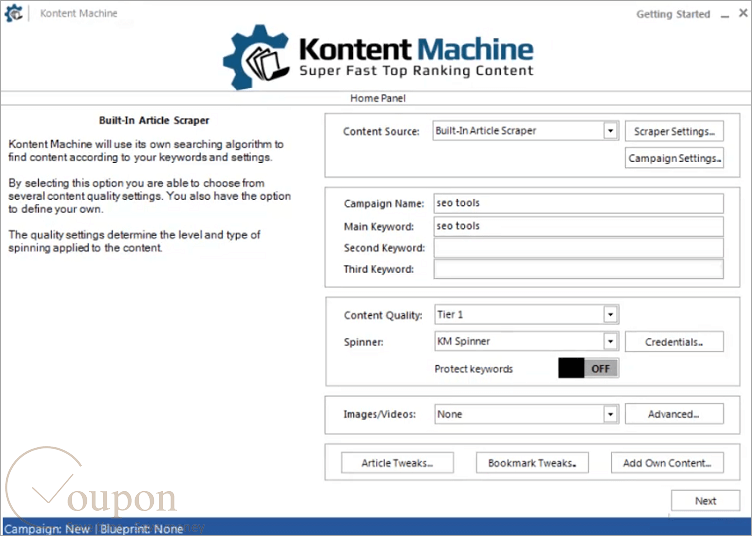The height and width of the screenshot is (536, 752).
Task: Click the Kontent Machine title bar text
Action: [79, 13]
